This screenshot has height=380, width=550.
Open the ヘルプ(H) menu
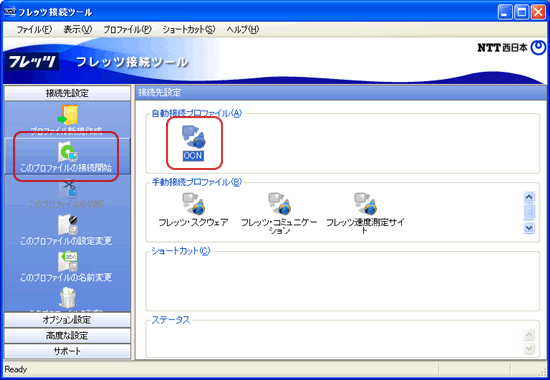tap(243, 29)
